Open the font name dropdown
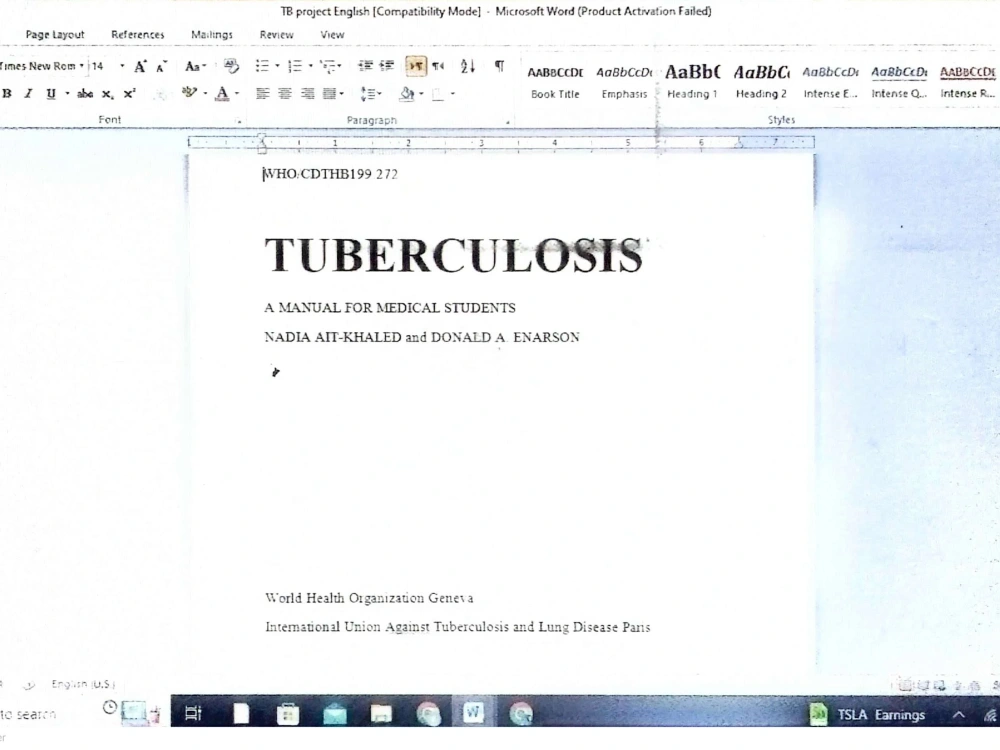The image size is (1000, 750). pos(82,66)
